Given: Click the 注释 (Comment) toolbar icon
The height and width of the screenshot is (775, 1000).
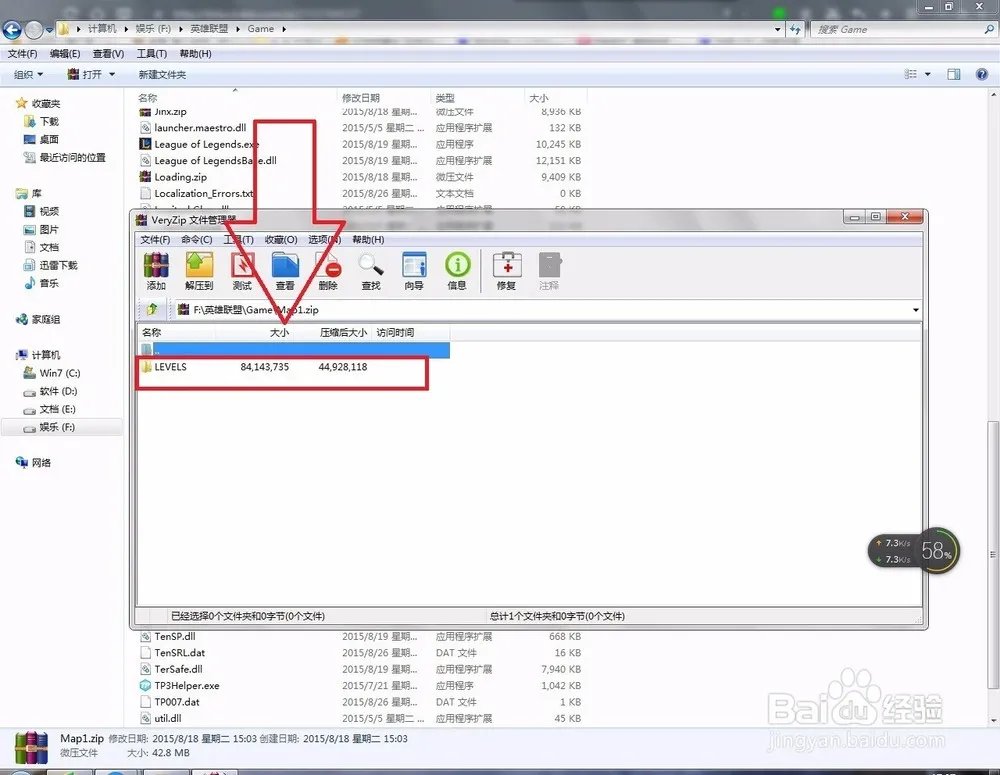Looking at the screenshot, I should click(x=549, y=271).
